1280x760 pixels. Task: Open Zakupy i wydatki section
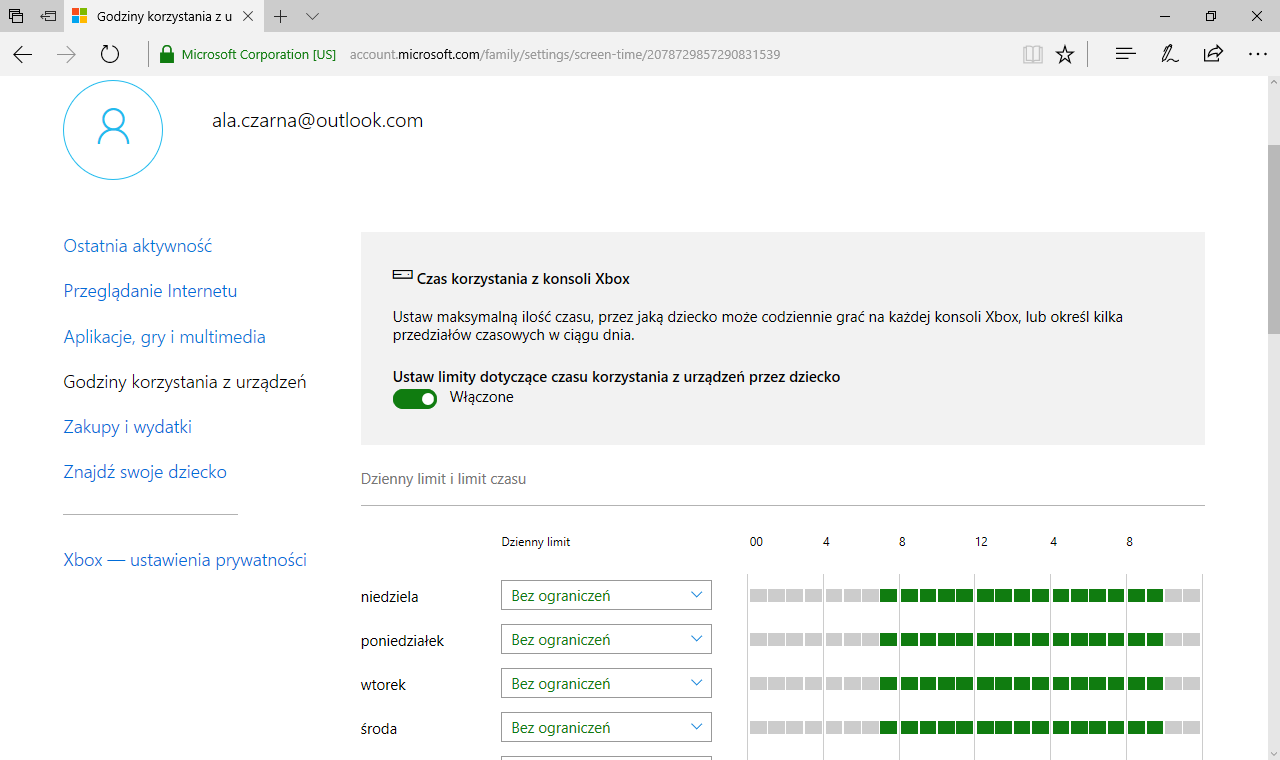[x=127, y=427]
